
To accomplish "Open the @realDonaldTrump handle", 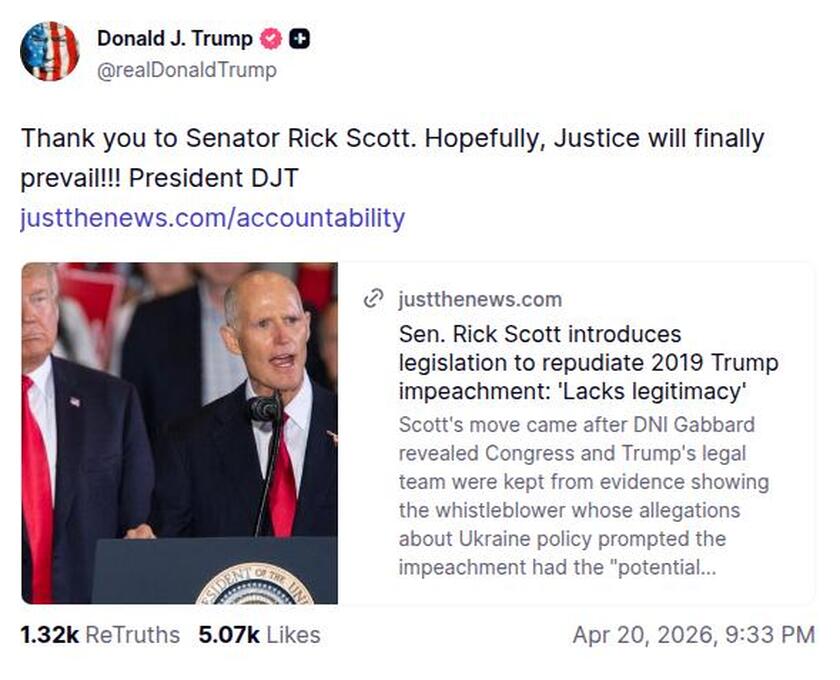I will coord(187,70).
